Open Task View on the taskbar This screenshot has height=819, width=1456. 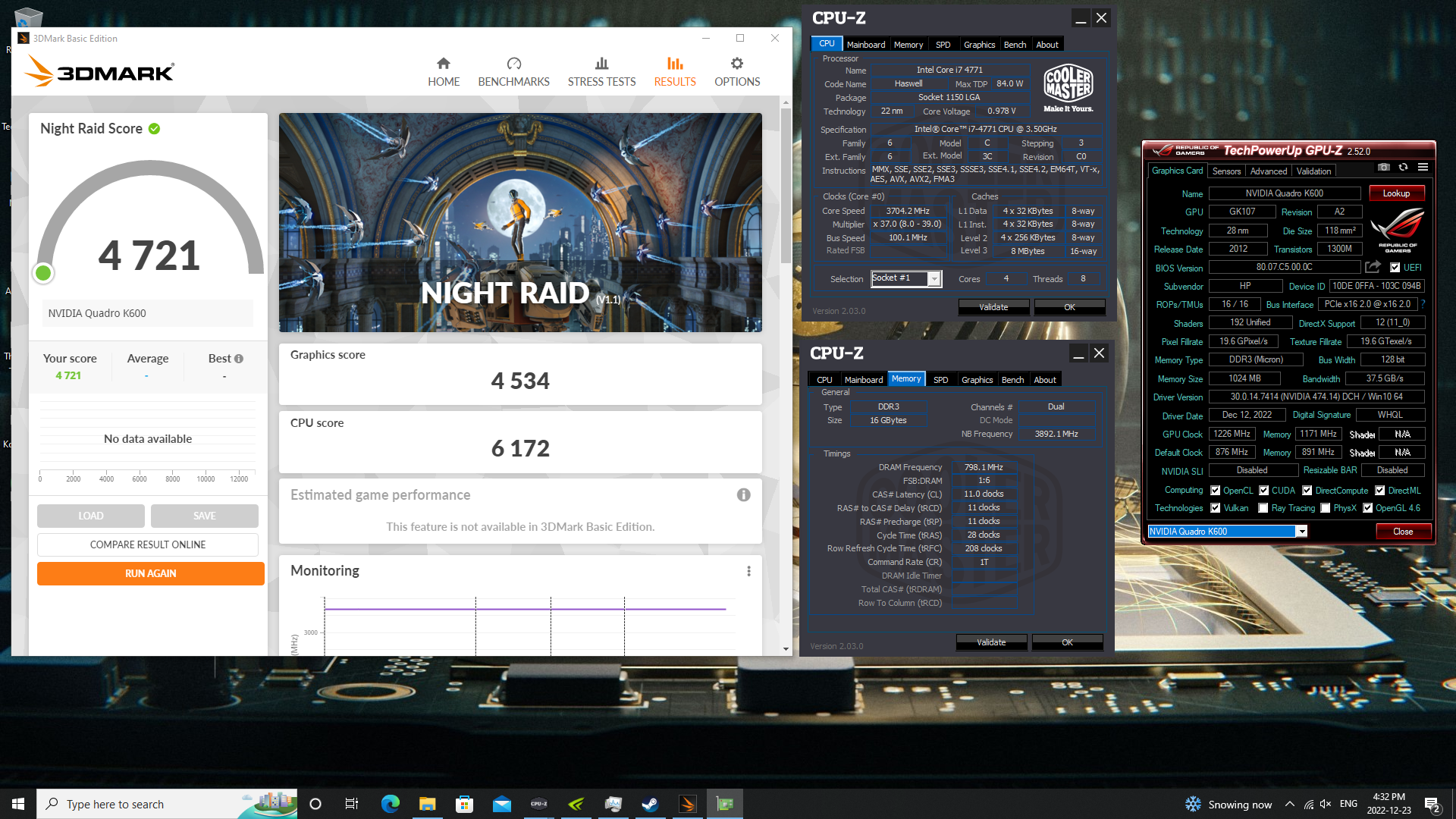(352, 804)
